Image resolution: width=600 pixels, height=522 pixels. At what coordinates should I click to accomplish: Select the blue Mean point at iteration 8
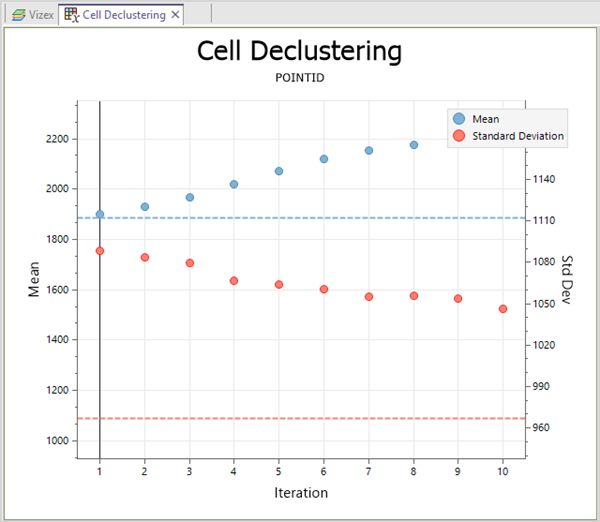click(x=413, y=145)
